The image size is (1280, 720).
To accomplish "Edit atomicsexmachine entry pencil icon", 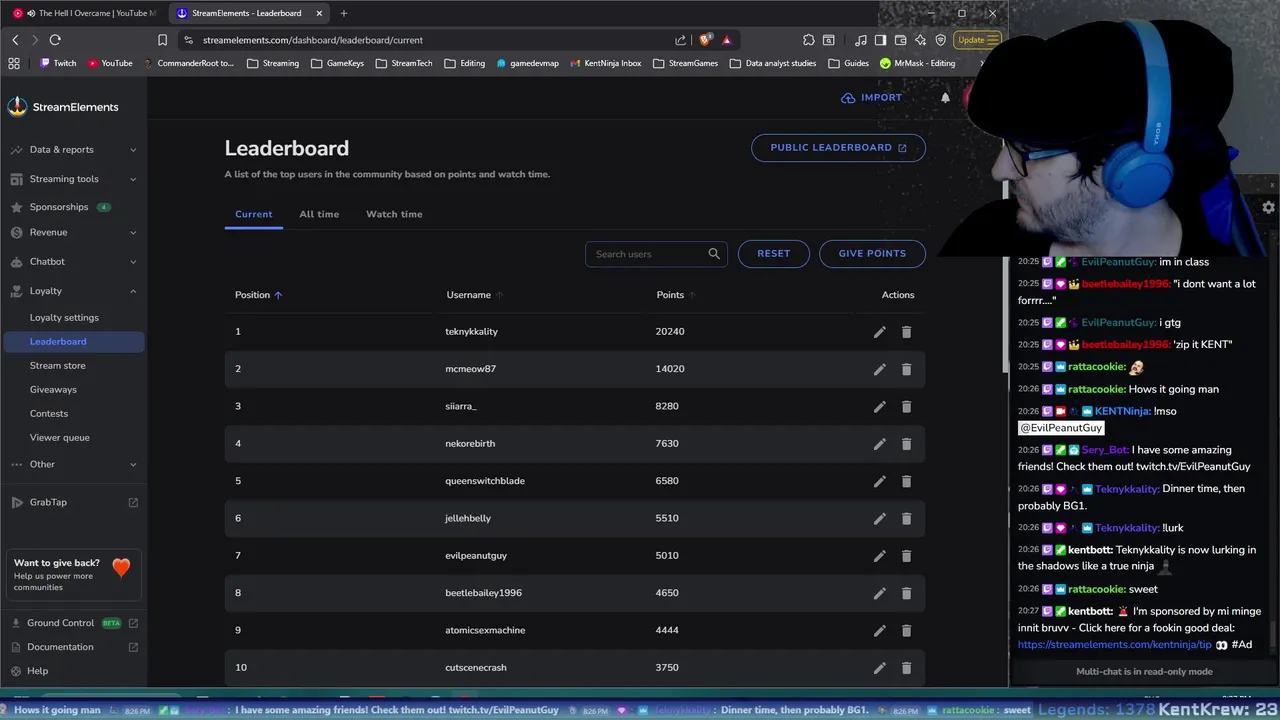I will click(880, 630).
